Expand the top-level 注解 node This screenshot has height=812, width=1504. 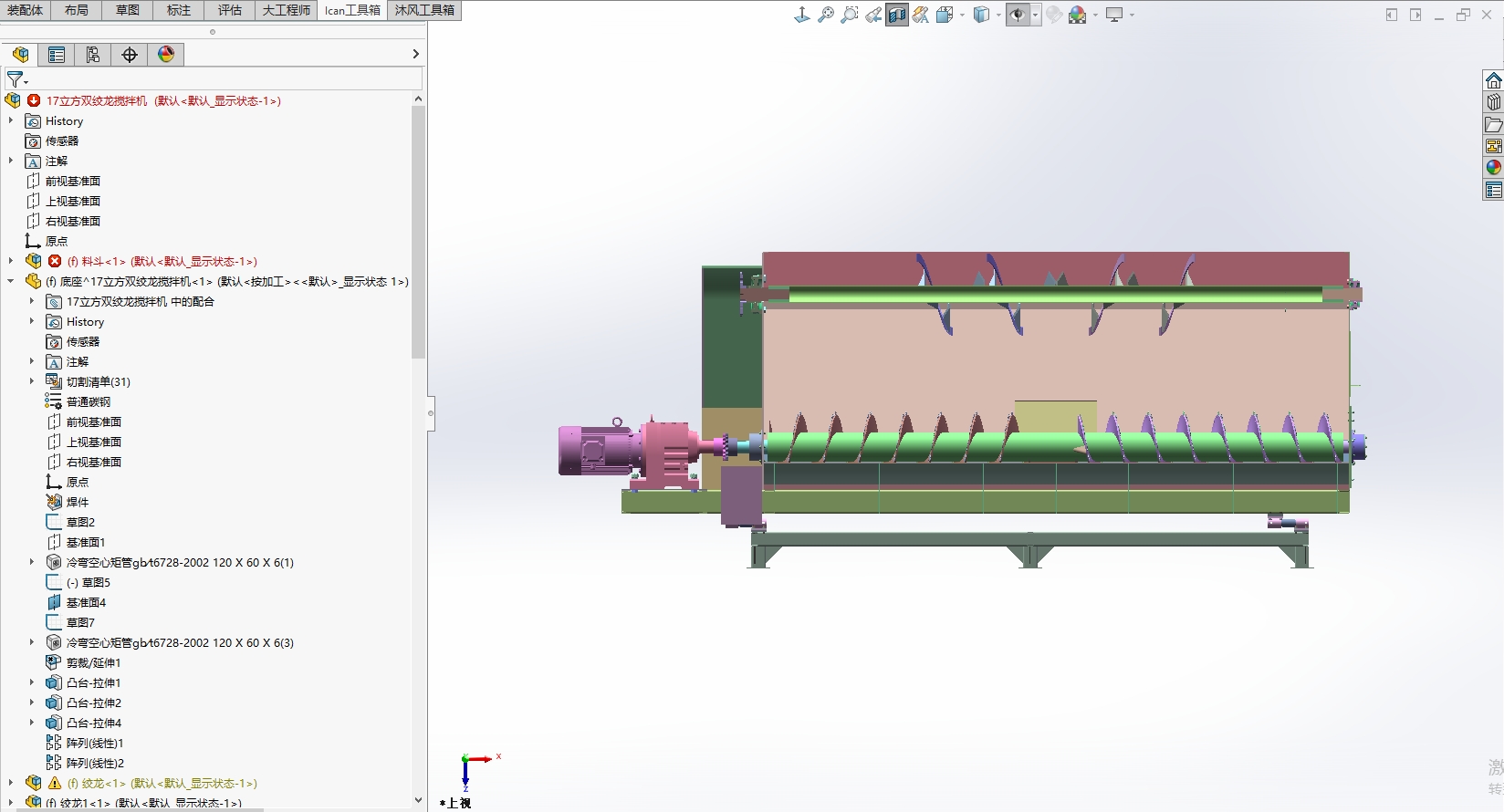11,161
